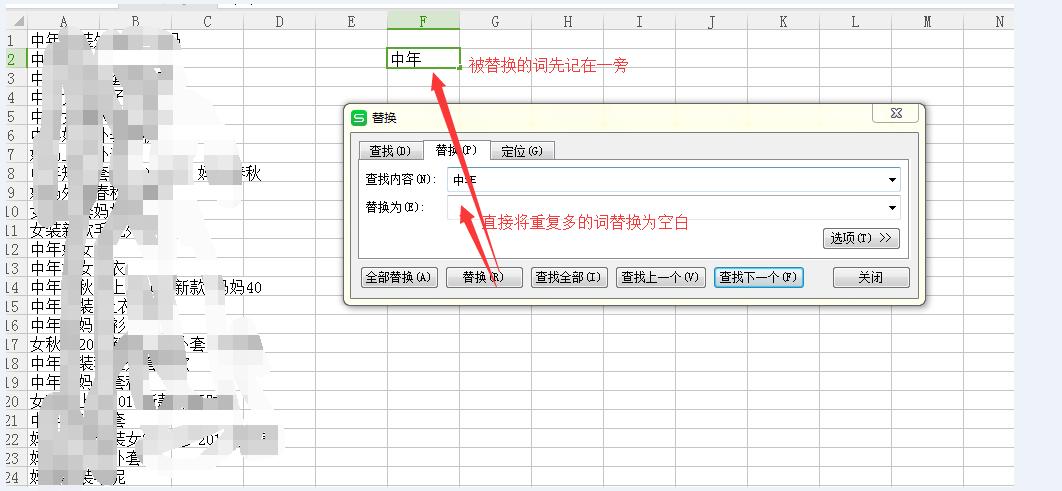Select column M header
The image size is (1062, 491).
tap(927, 22)
